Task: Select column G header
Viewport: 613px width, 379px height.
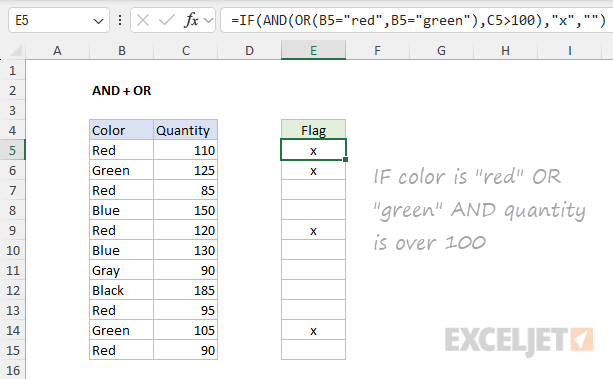Action: [441, 50]
